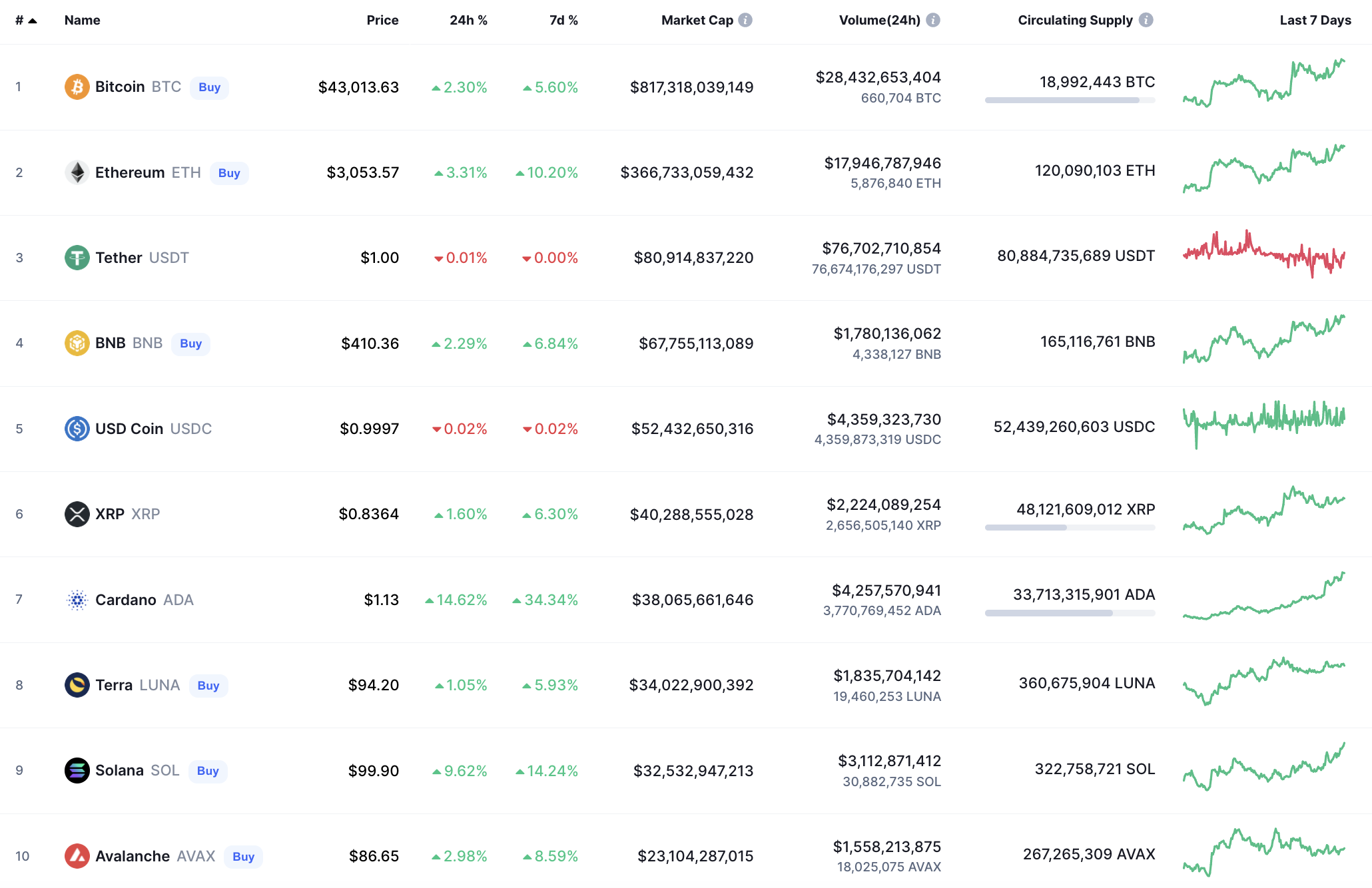
Task: Click Bitcoin circulating supply progress bar
Action: [x=1070, y=101]
